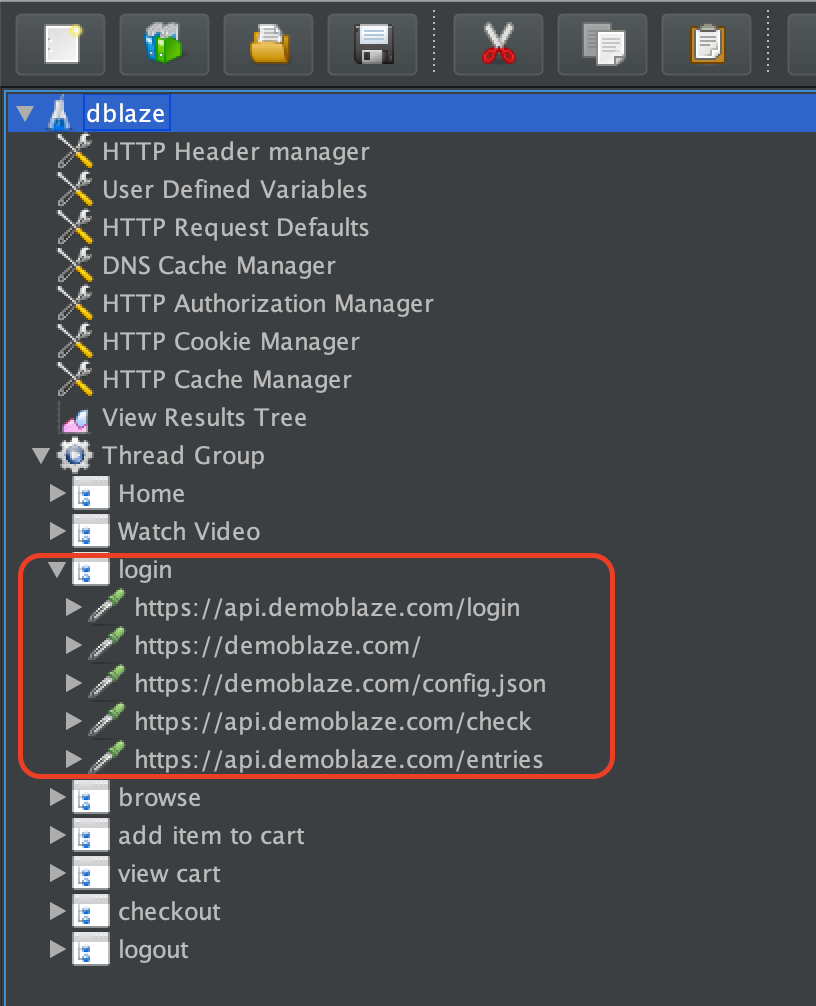This screenshot has height=1006, width=816.
Task: Open the Templates toolbar icon
Action: (164, 44)
